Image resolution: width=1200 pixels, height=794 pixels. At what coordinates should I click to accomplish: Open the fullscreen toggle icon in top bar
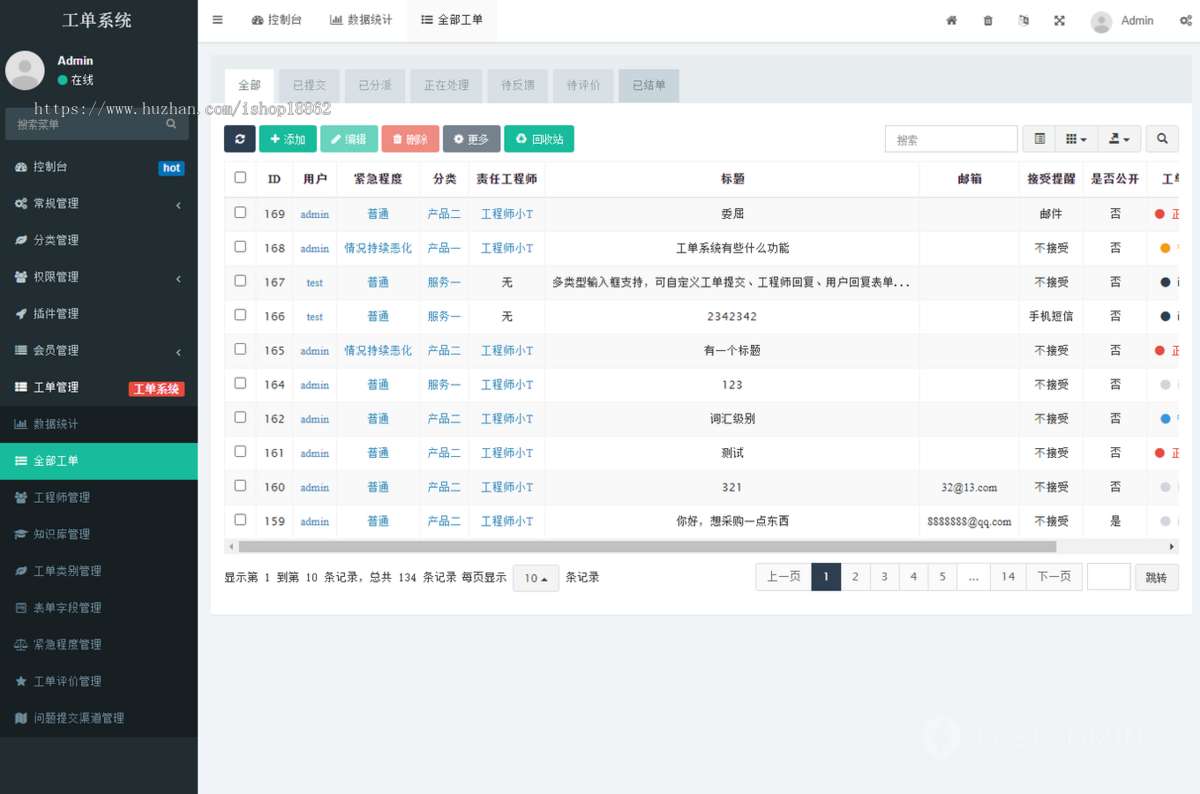(x=1059, y=20)
